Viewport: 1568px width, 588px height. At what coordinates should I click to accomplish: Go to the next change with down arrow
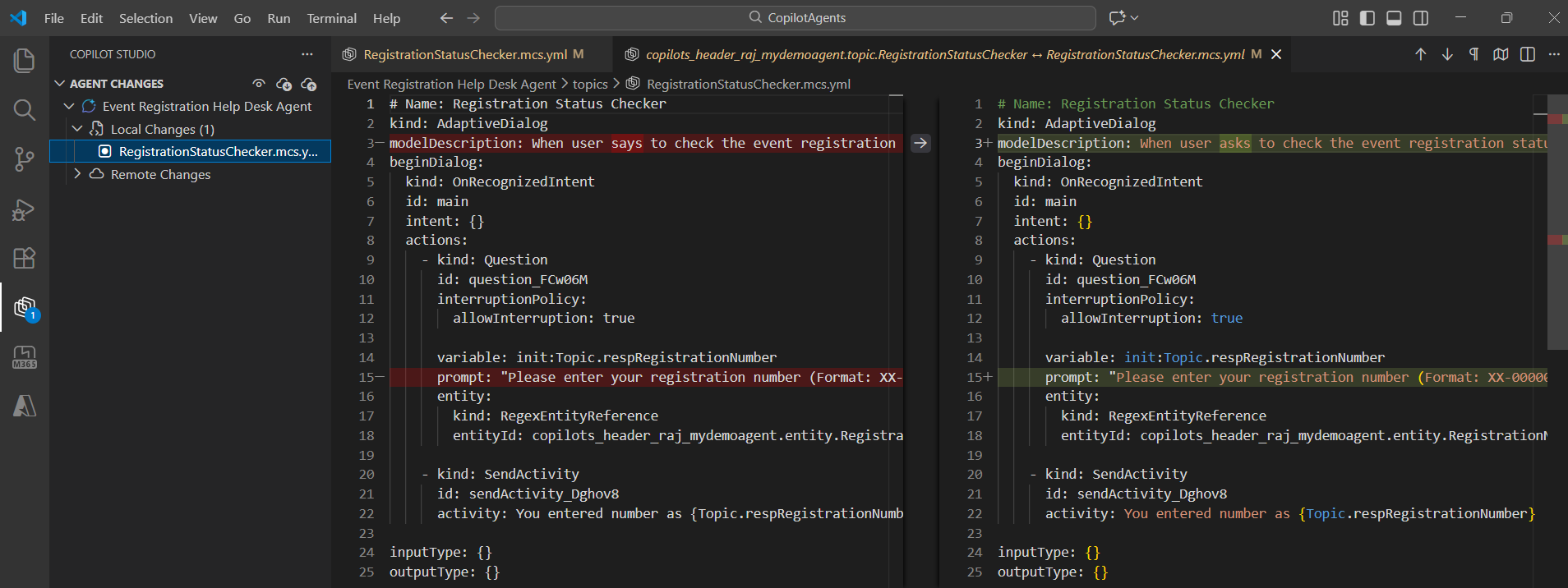1447,54
